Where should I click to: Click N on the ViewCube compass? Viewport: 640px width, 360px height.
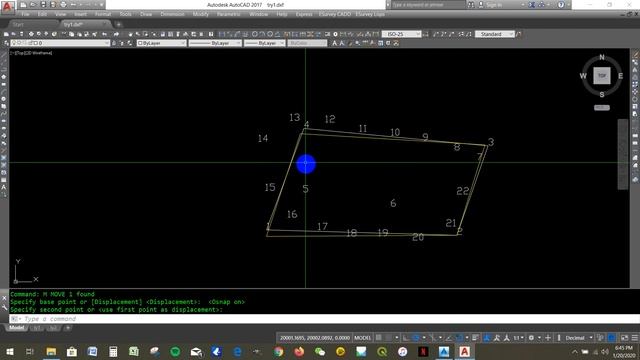tap(602, 57)
